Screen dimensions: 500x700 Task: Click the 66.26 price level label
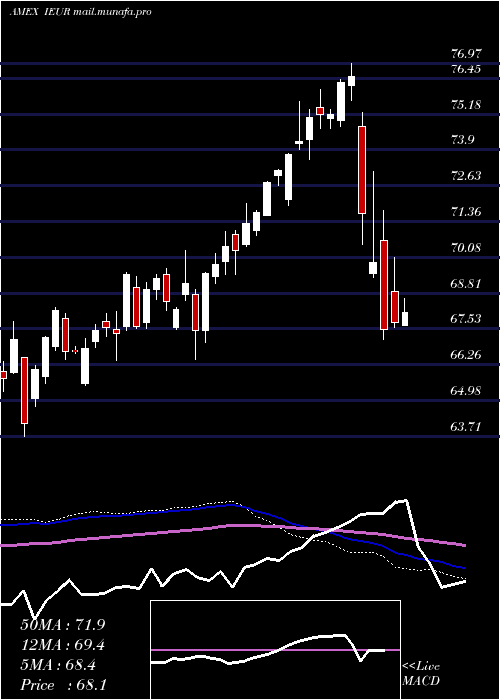[466, 355]
